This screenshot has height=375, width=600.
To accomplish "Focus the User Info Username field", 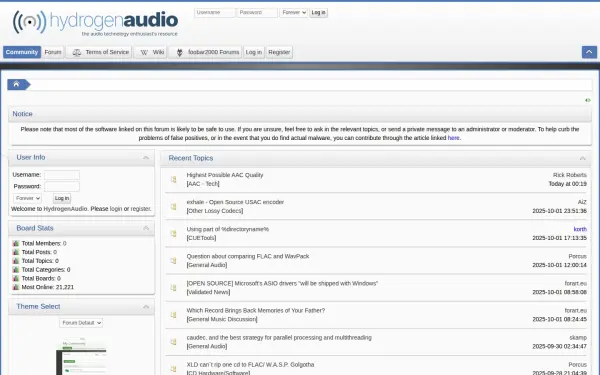I will click(x=62, y=175).
